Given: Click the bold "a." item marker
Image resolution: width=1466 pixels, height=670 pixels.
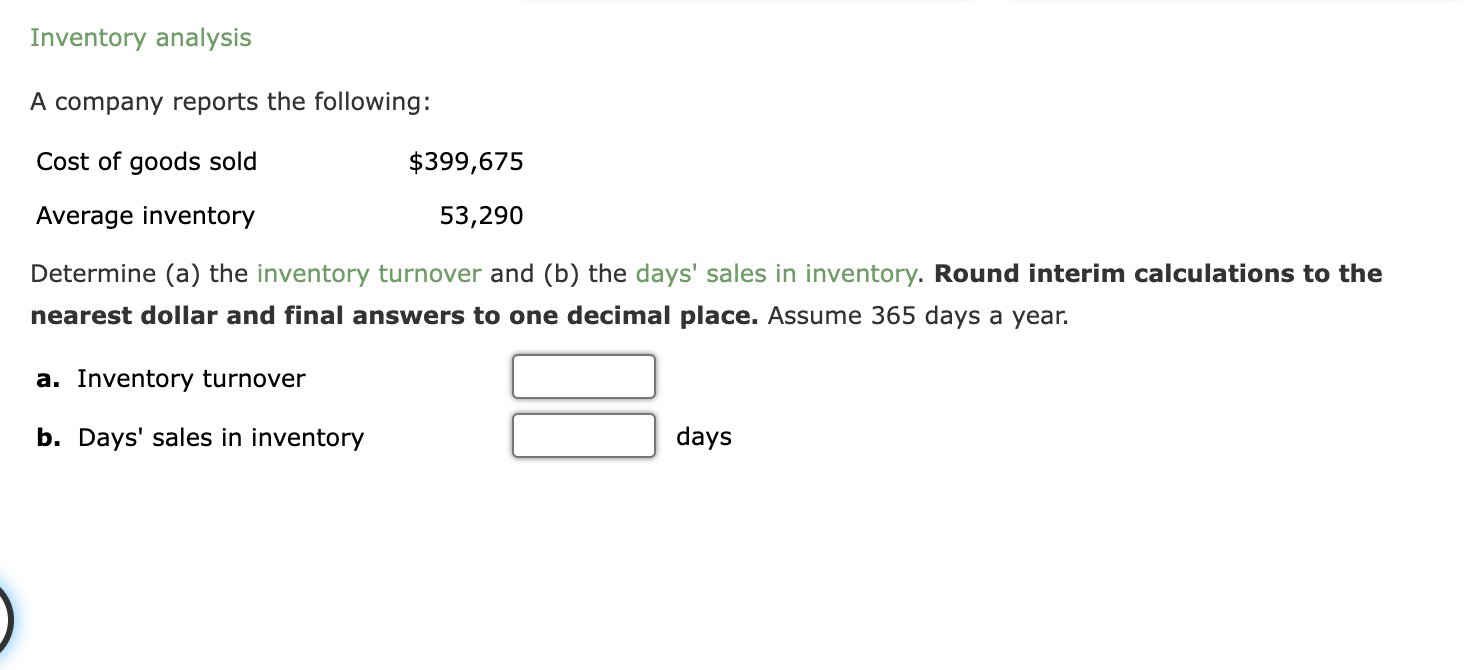Looking at the screenshot, I should pyautogui.click(x=46, y=379).
